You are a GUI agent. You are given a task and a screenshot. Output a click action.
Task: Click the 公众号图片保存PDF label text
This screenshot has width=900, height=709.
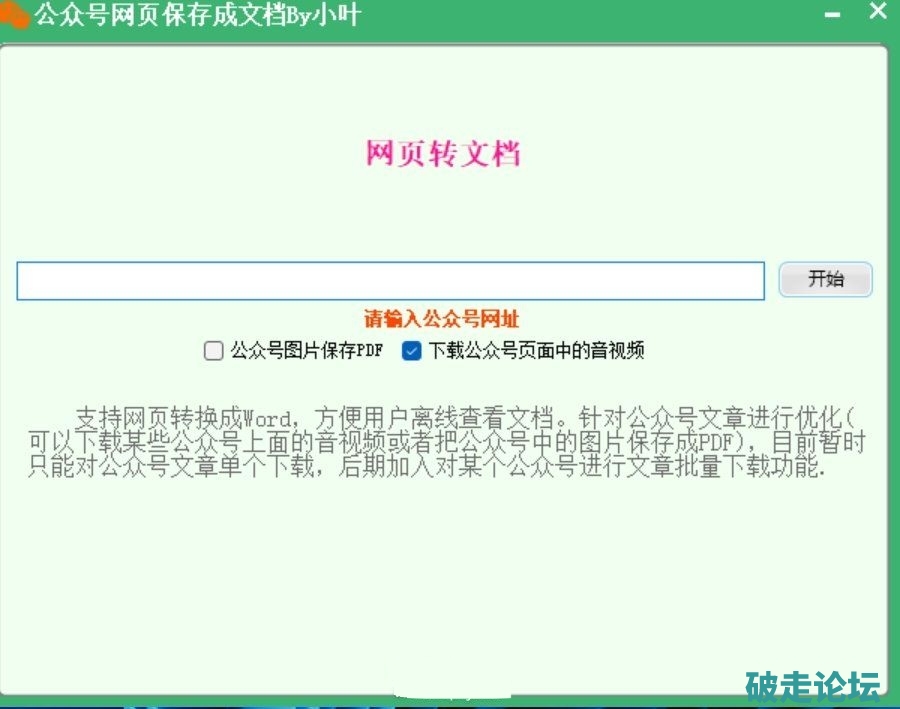tap(306, 350)
